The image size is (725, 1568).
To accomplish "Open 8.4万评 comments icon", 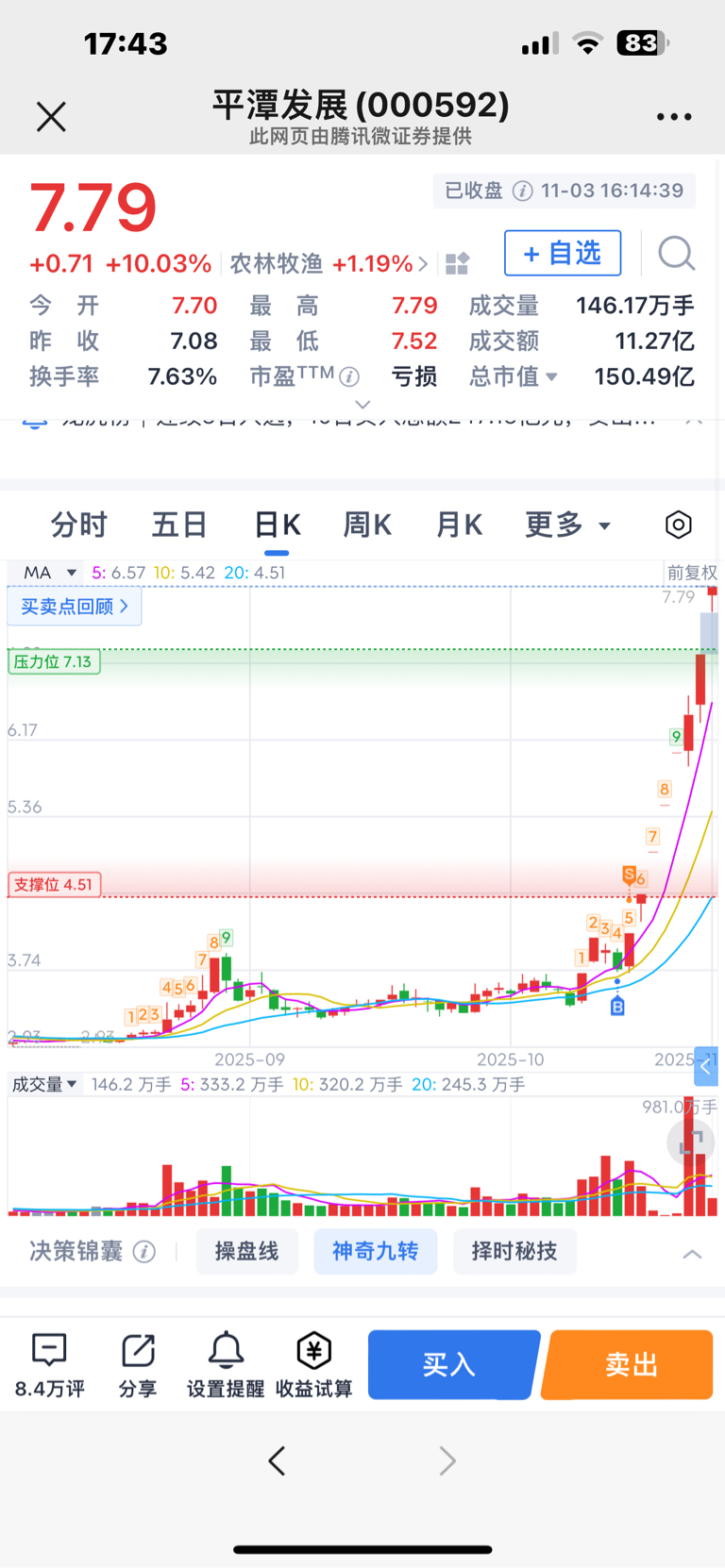I will coord(49,1364).
